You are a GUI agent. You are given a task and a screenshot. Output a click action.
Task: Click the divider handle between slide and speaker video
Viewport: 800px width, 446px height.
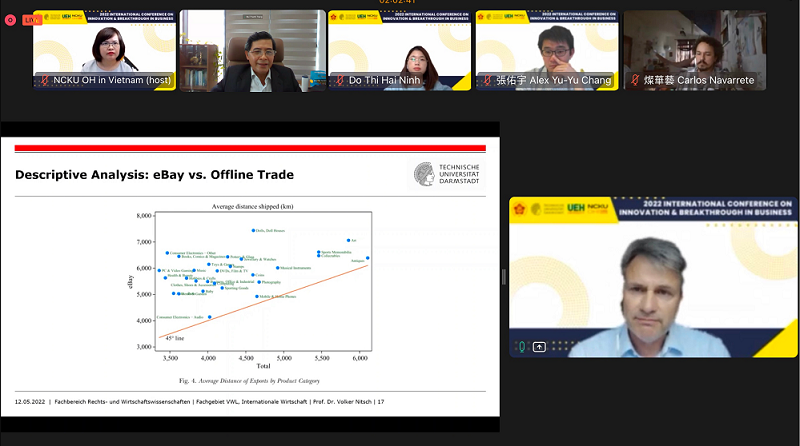(x=504, y=277)
